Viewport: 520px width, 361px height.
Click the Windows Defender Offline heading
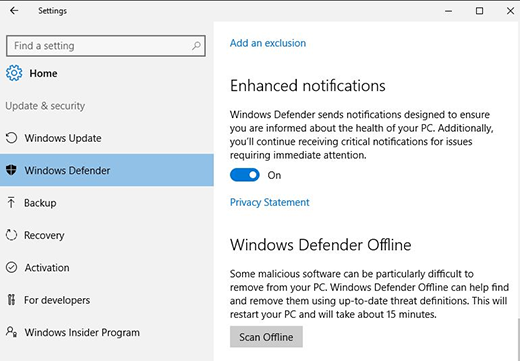pyautogui.click(x=320, y=245)
